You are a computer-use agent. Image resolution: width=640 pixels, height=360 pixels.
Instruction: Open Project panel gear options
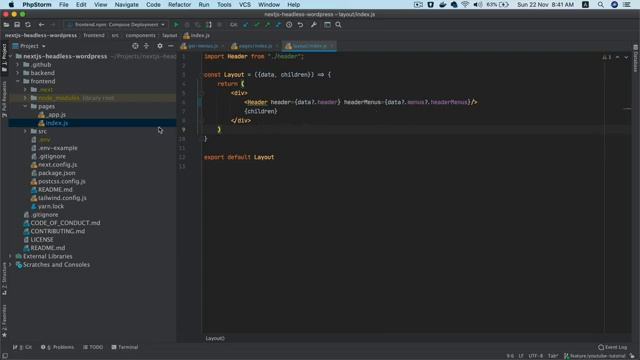(160, 46)
